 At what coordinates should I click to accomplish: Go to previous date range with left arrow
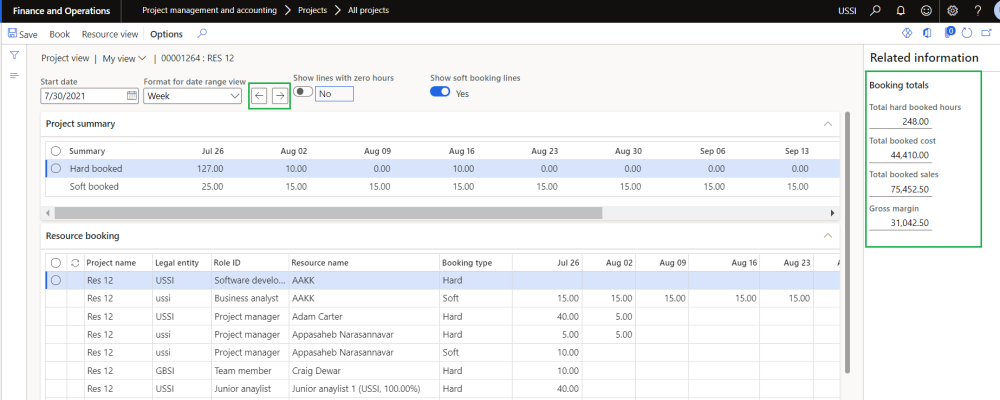(259, 96)
